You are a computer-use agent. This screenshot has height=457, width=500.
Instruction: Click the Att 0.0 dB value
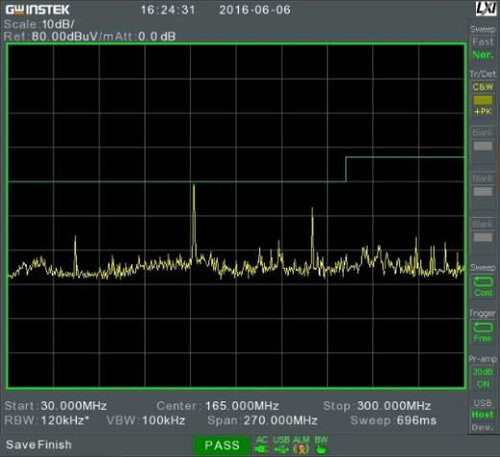pos(157,36)
